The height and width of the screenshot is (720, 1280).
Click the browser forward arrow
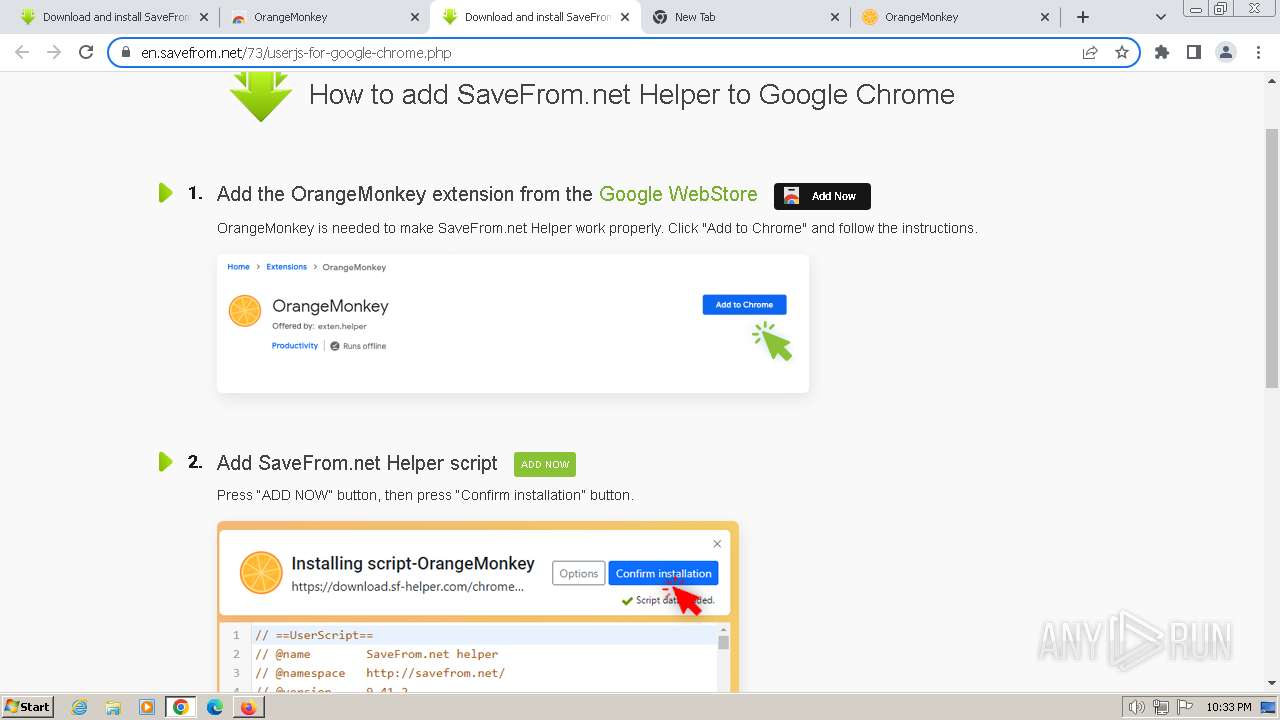click(x=54, y=52)
